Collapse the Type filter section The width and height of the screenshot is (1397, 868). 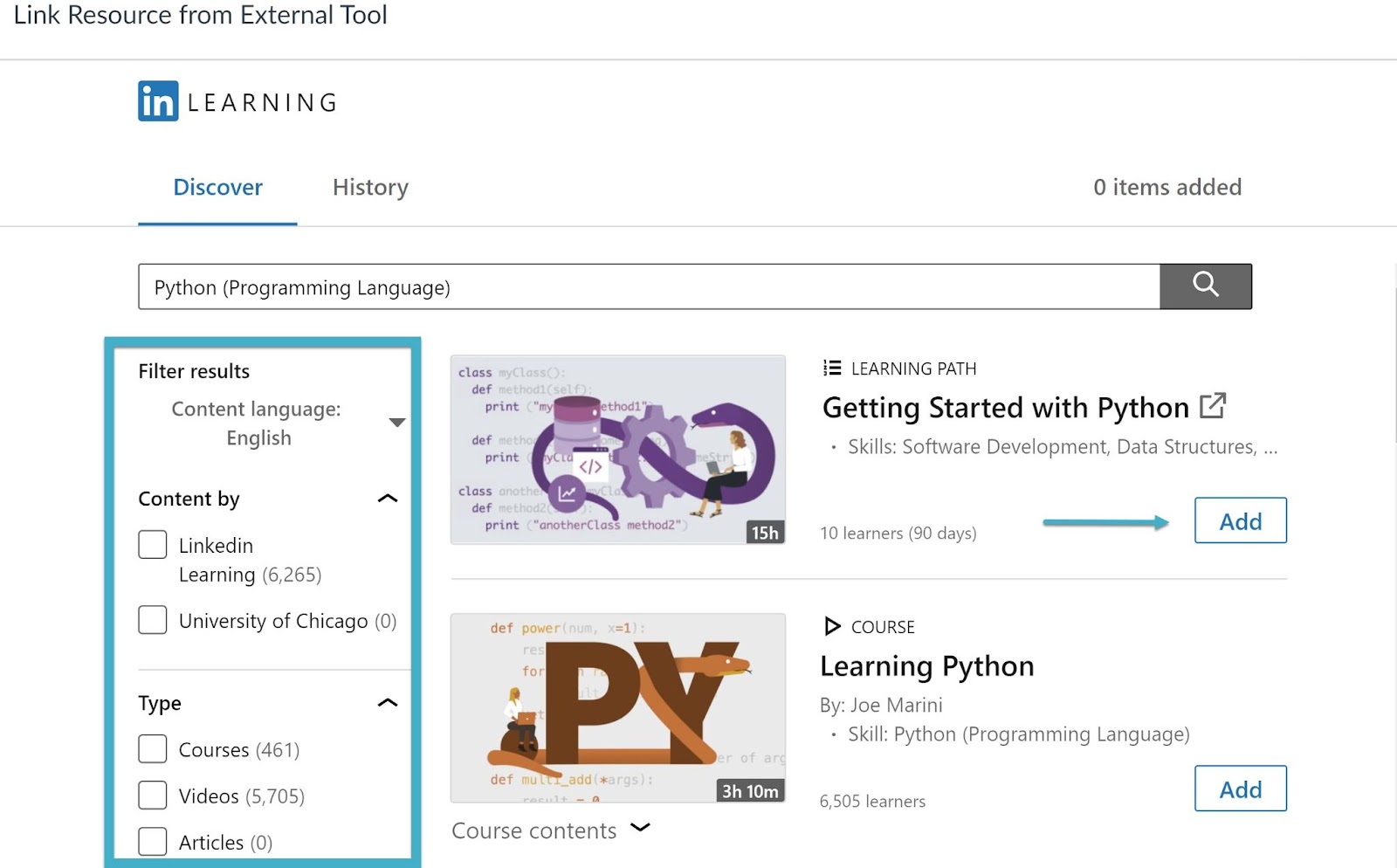tap(387, 702)
